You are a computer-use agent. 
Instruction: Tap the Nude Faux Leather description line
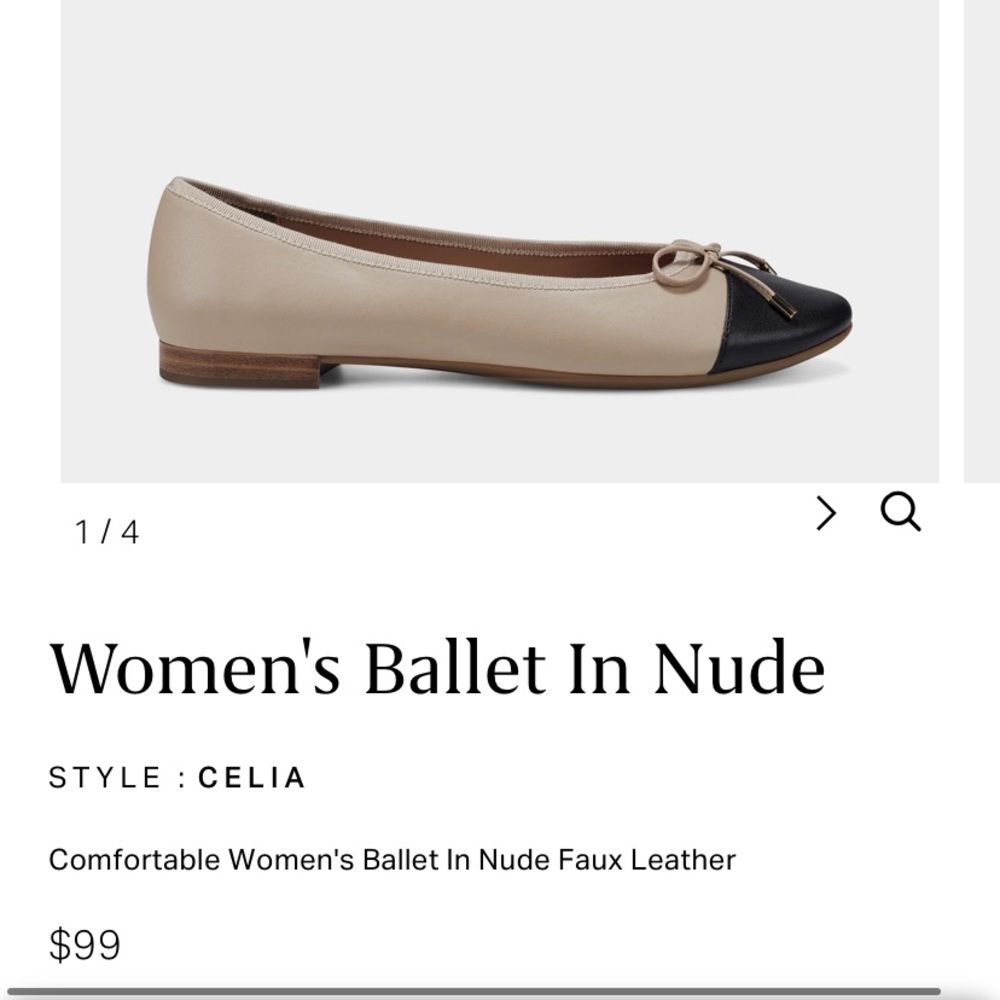click(x=393, y=858)
